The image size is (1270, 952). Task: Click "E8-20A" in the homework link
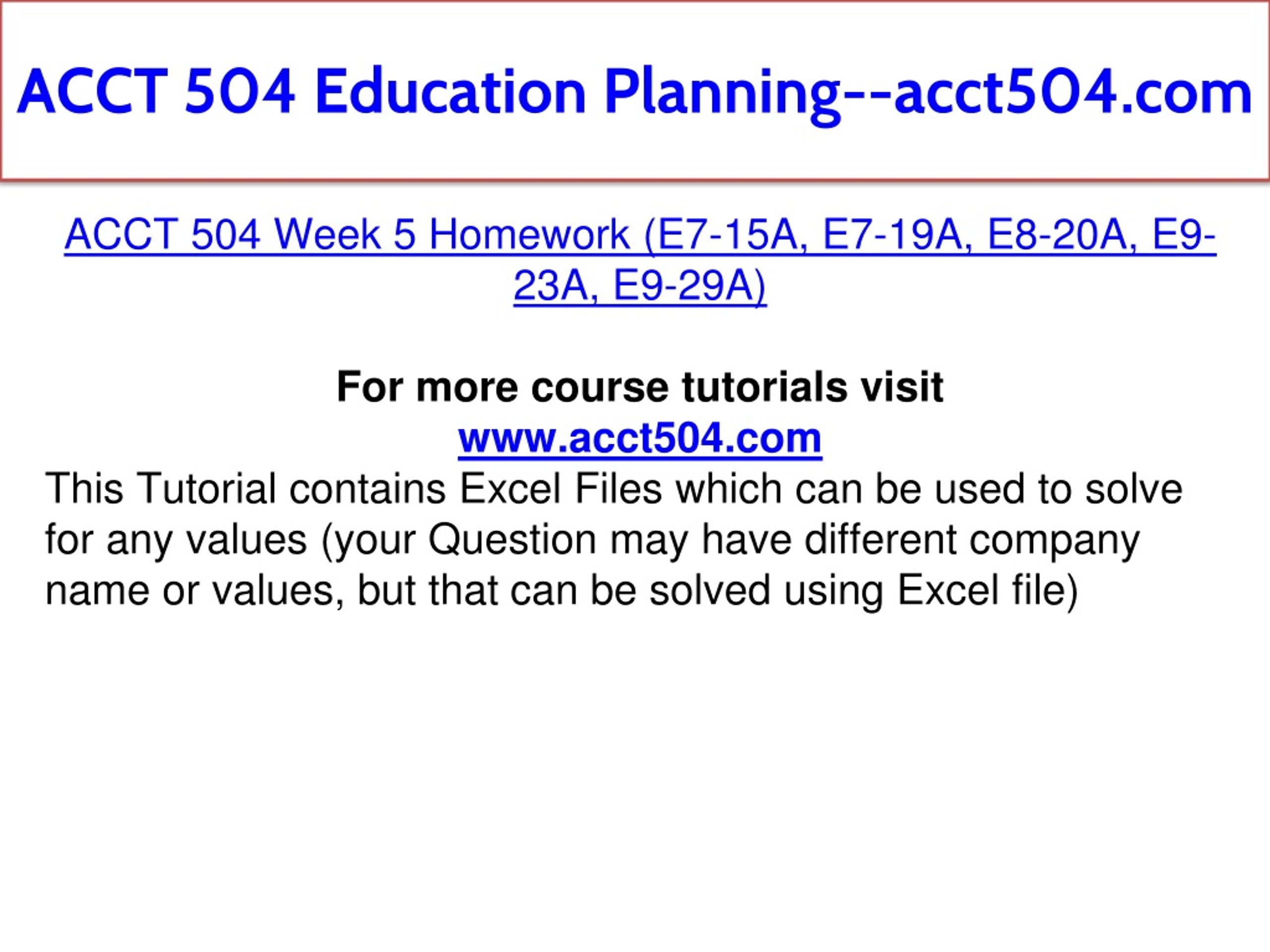point(1056,236)
